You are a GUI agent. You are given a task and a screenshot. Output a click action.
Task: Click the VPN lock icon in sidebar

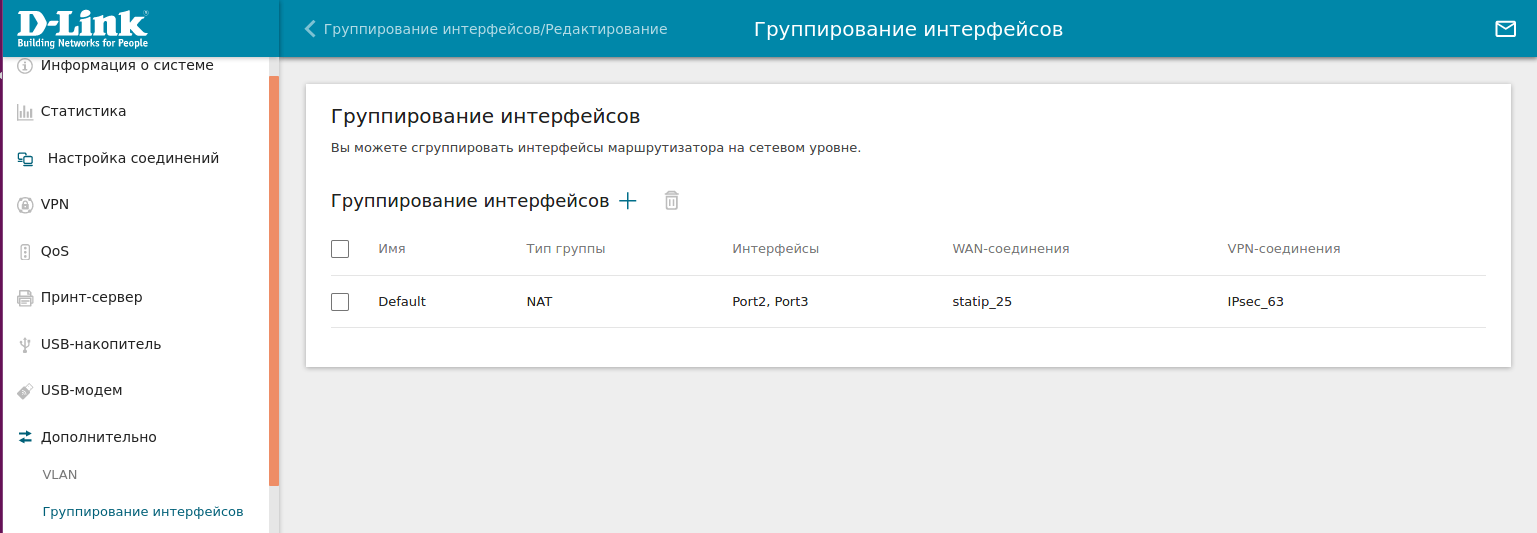coord(25,205)
